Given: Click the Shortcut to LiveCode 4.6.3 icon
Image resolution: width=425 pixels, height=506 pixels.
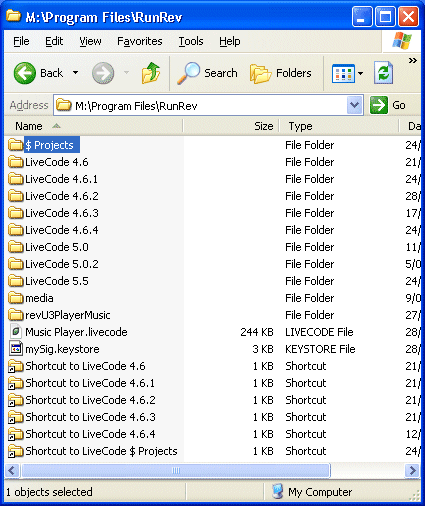Looking at the screenshot, I should 15,417.
